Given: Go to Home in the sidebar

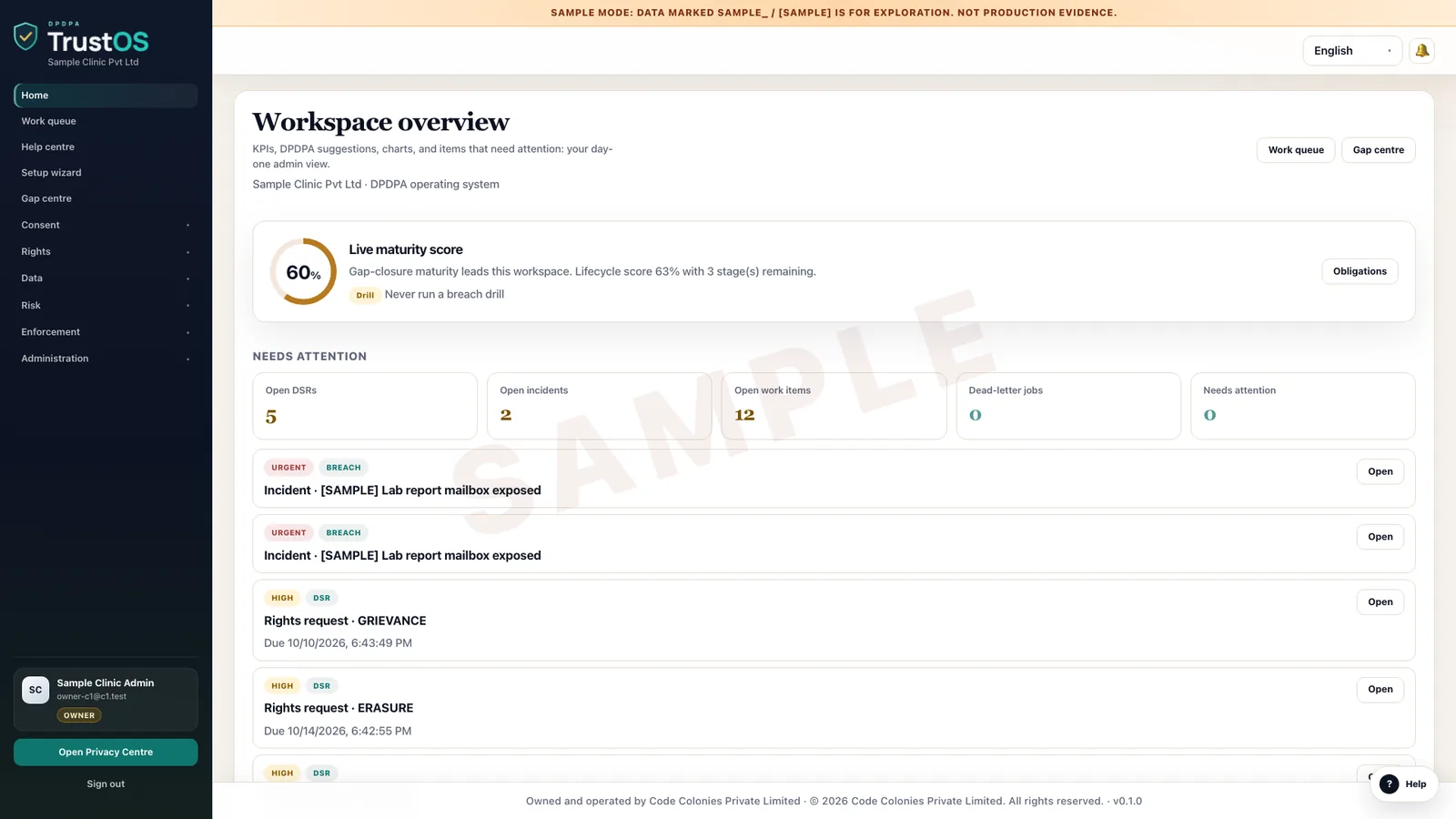Looking at the screenshot, I should [x=106, y=96].
